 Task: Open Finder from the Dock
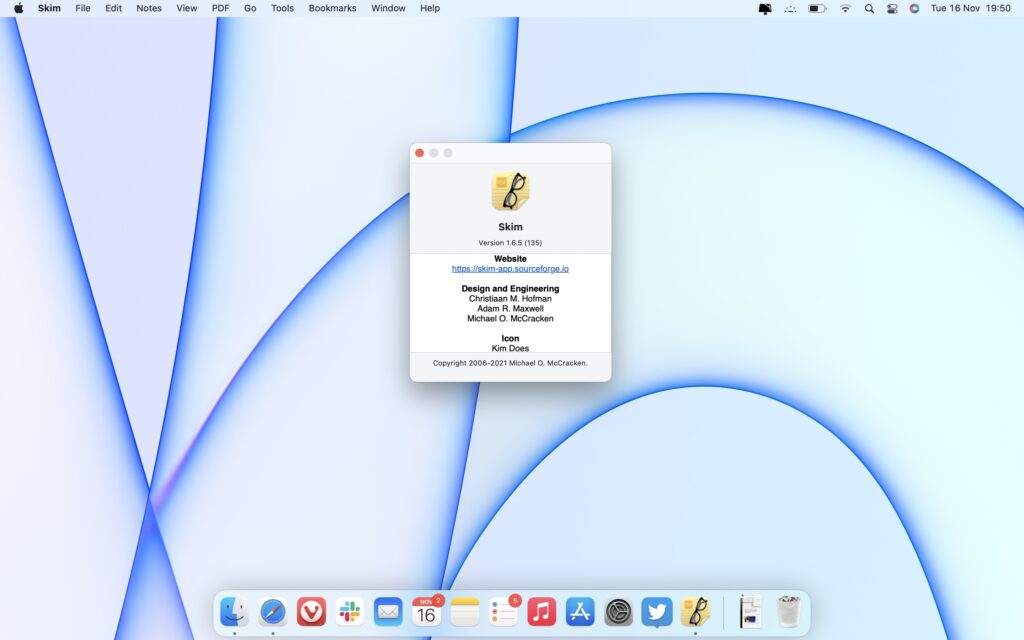234,611
